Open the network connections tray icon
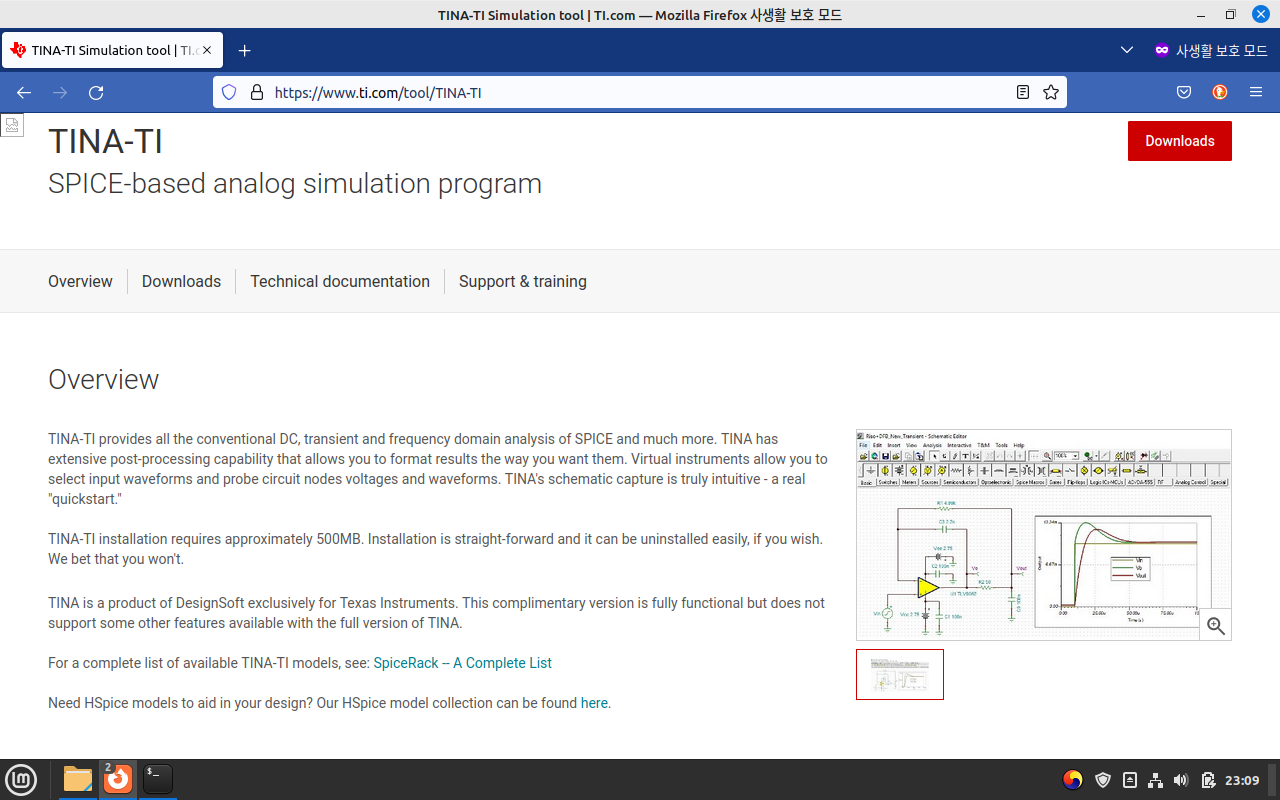Viewport: 1280px width, 800px height. (1155, 780)
